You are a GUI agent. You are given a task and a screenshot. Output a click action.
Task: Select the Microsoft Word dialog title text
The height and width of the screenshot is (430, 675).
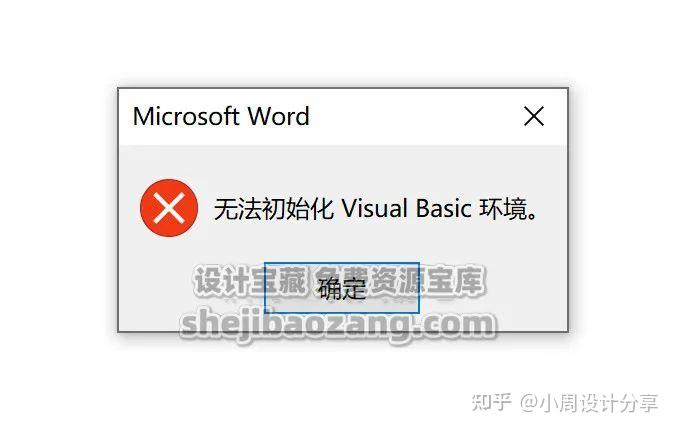(221, 116)
